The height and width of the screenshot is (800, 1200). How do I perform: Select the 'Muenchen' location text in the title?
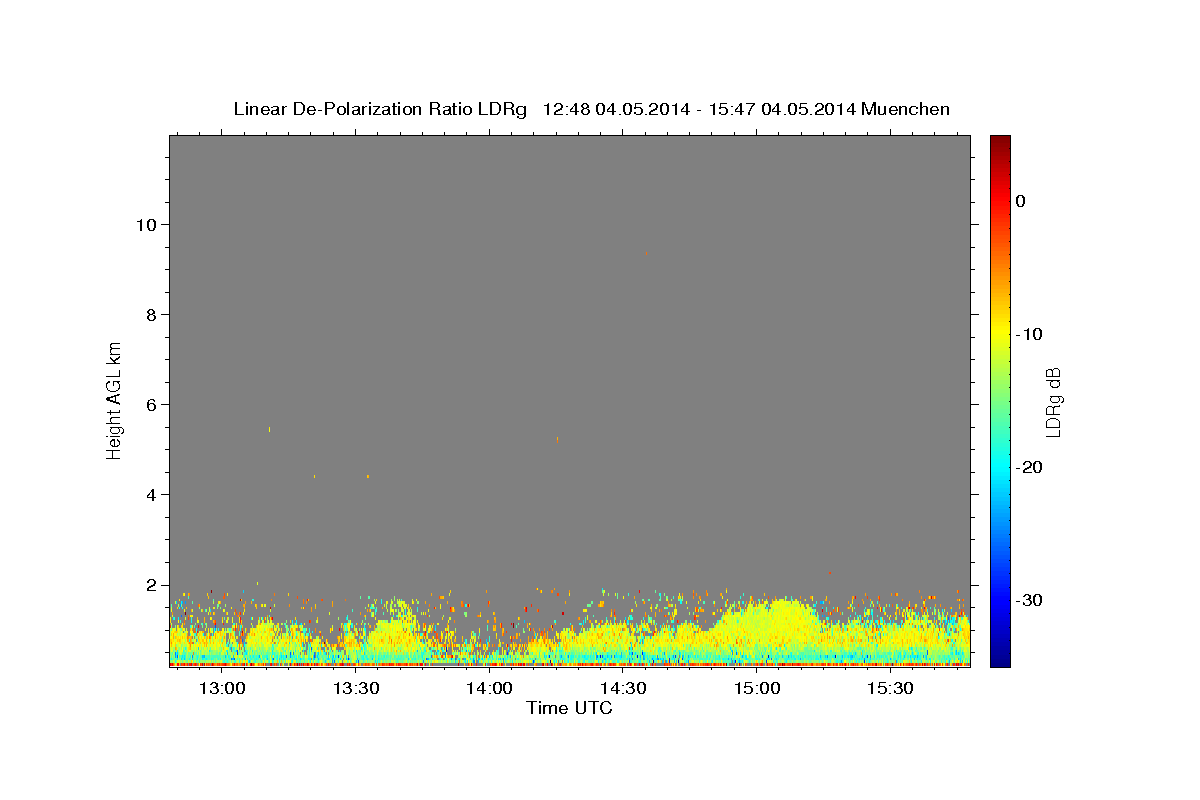[905, 109]
